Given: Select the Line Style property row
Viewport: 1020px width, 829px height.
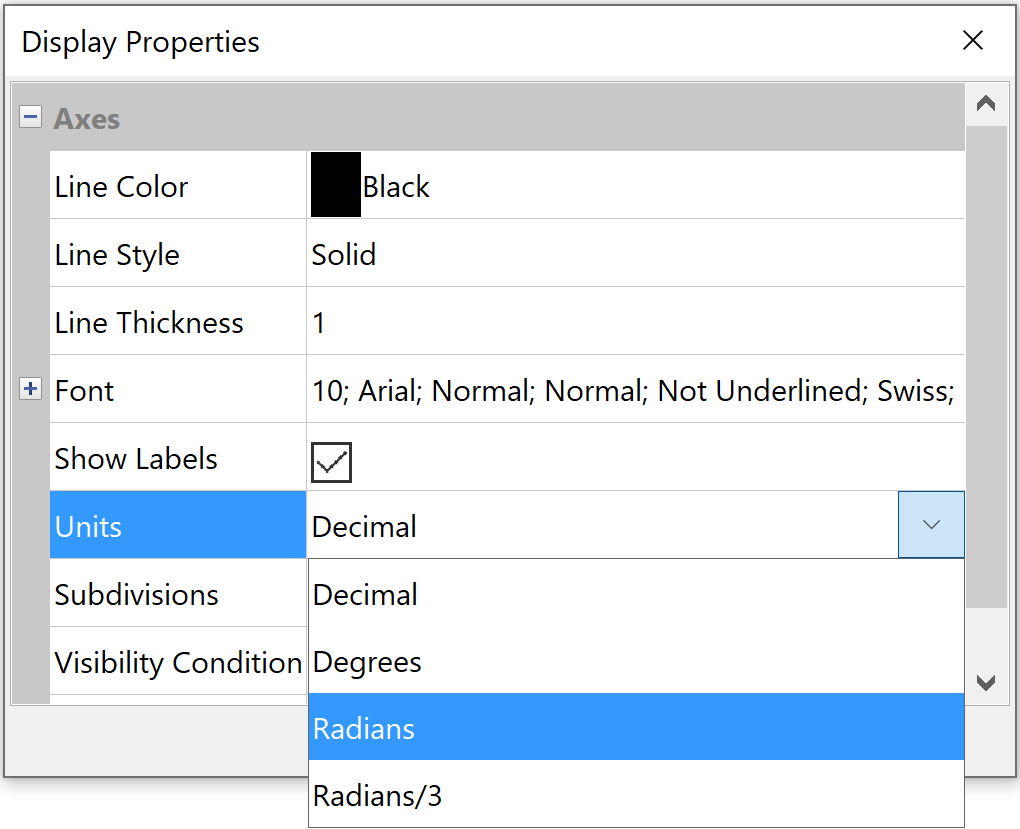Looking at the screenshot, I should click(117, 255).
